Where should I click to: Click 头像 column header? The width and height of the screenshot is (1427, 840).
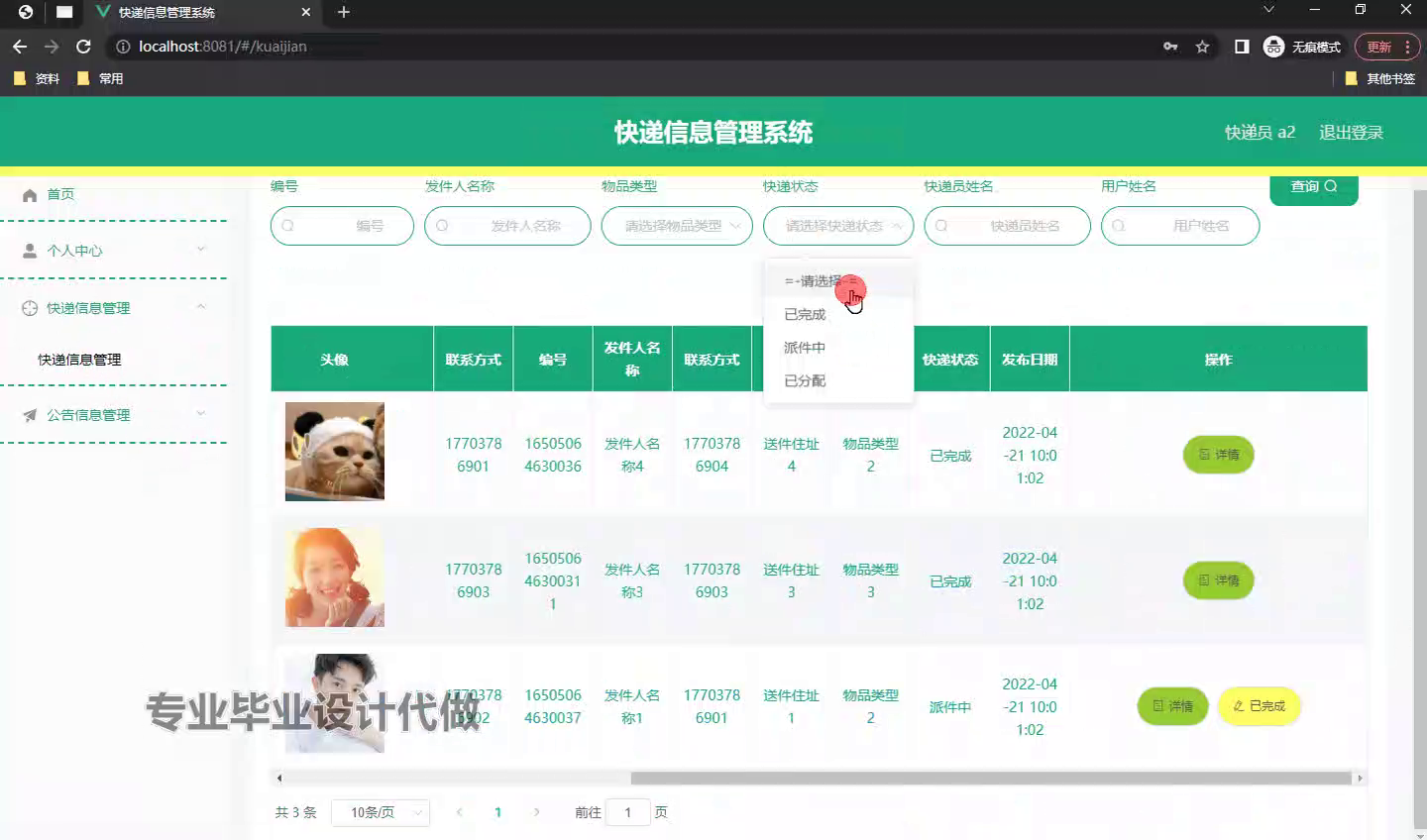coord(335,360)
